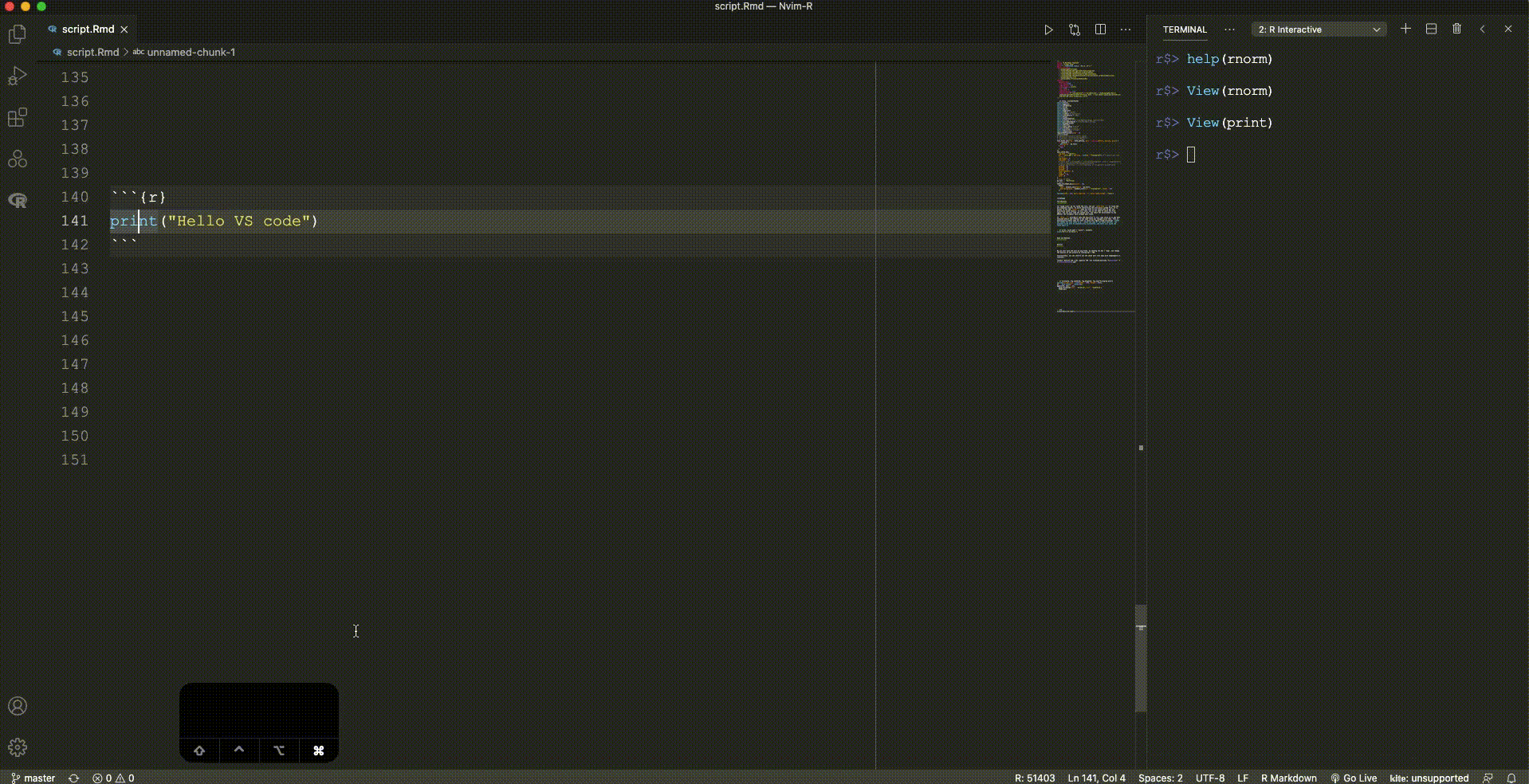Open the terminal selector dropdown '2: R Interactive'

pos(1319,29)
